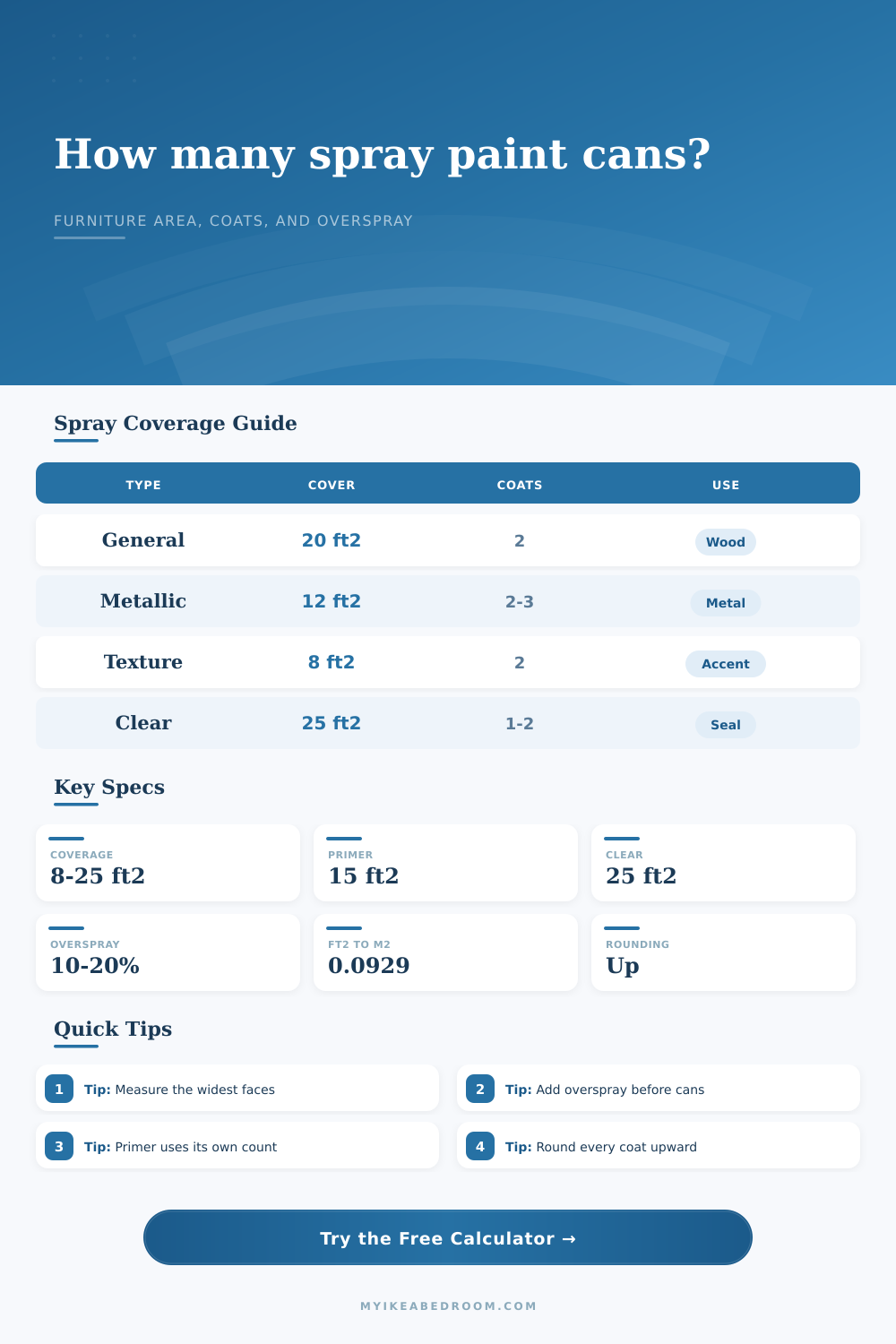Click the FT2 to M2 0.0929 spec card
896x1344 pixels.
click(445, 952)
